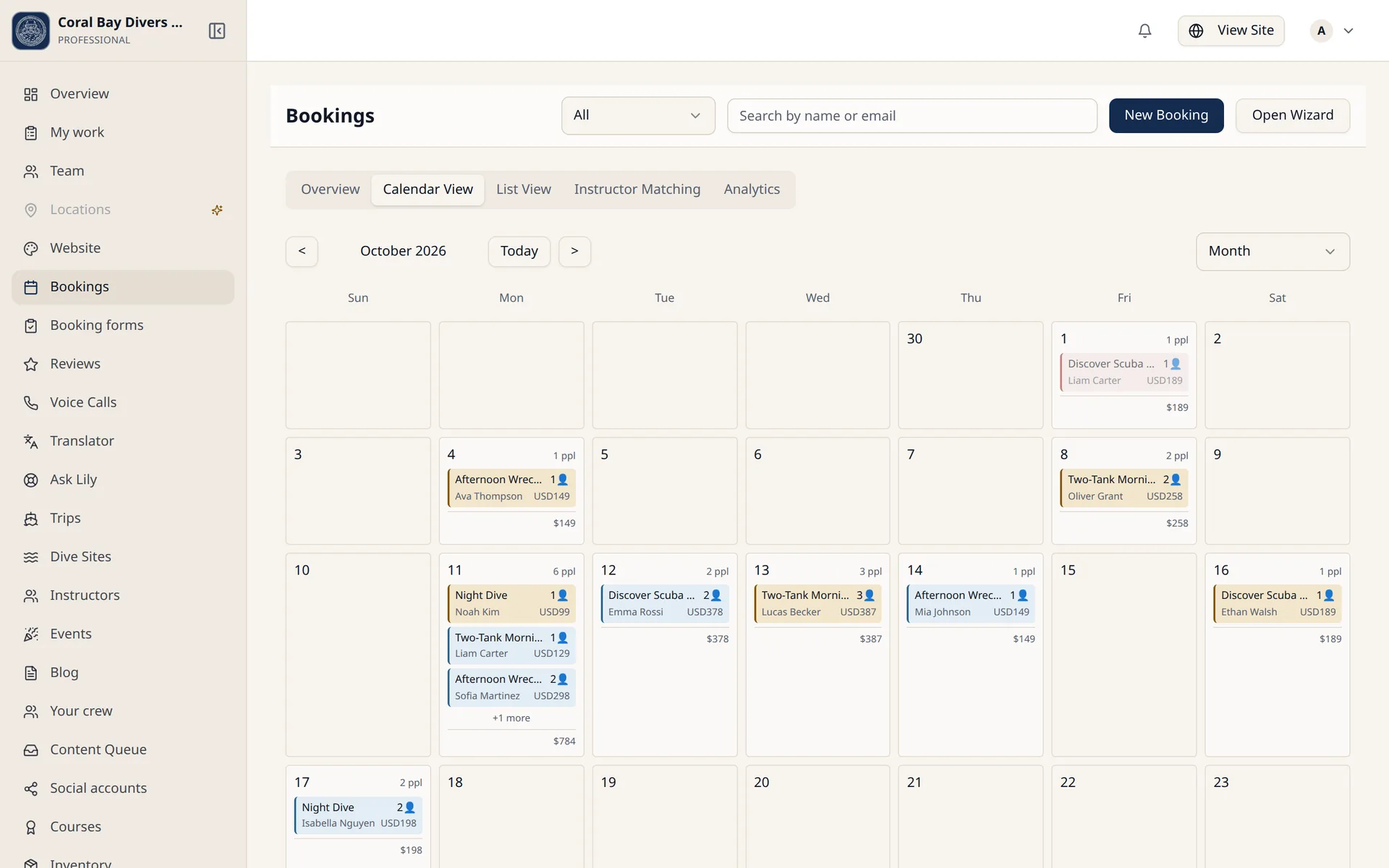Click the View Site button
Screen dimensions: 1389x868
point(1231,30)
